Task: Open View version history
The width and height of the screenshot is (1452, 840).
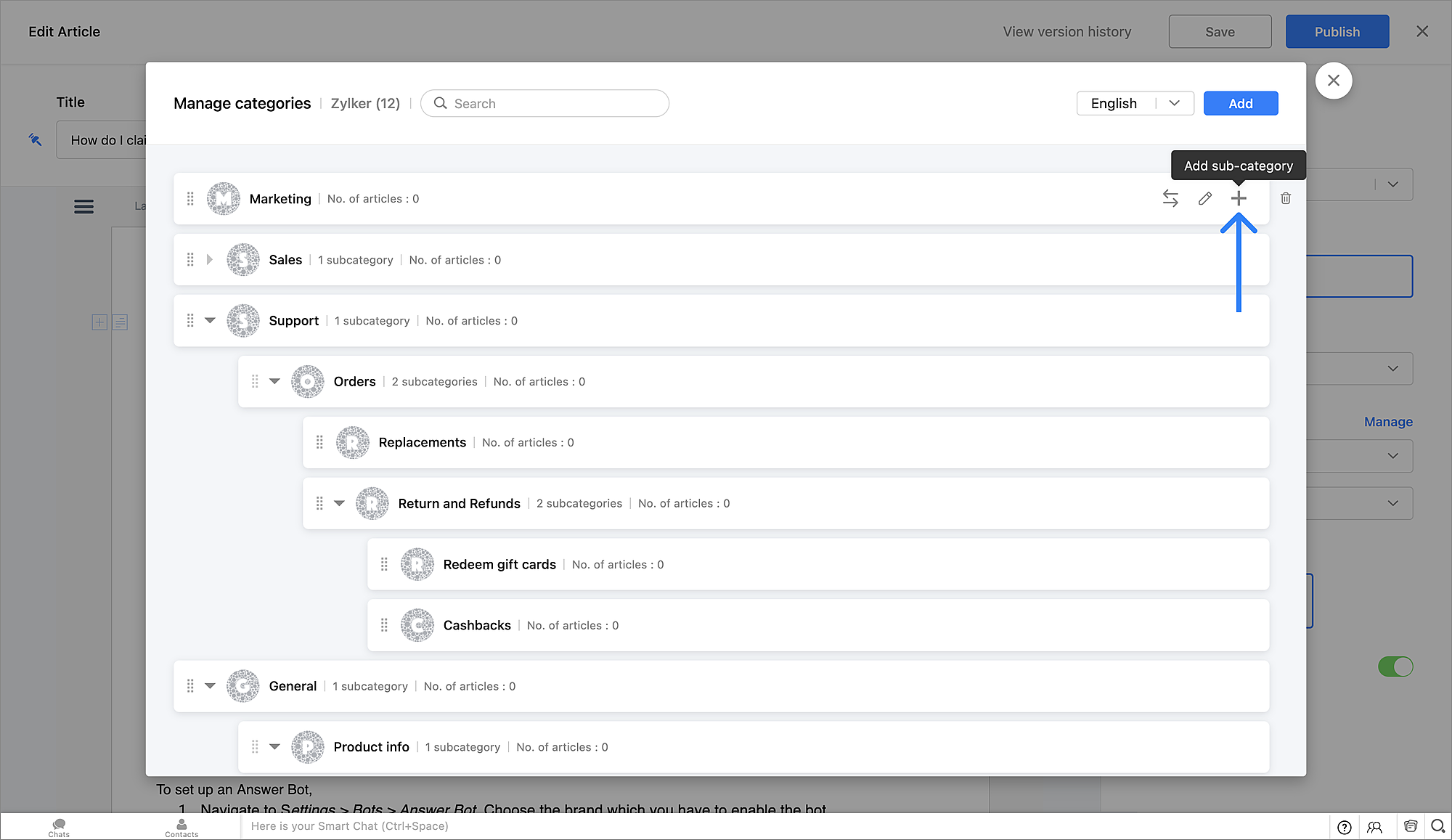Action: pyautogui.click(x=1066, y=32)
